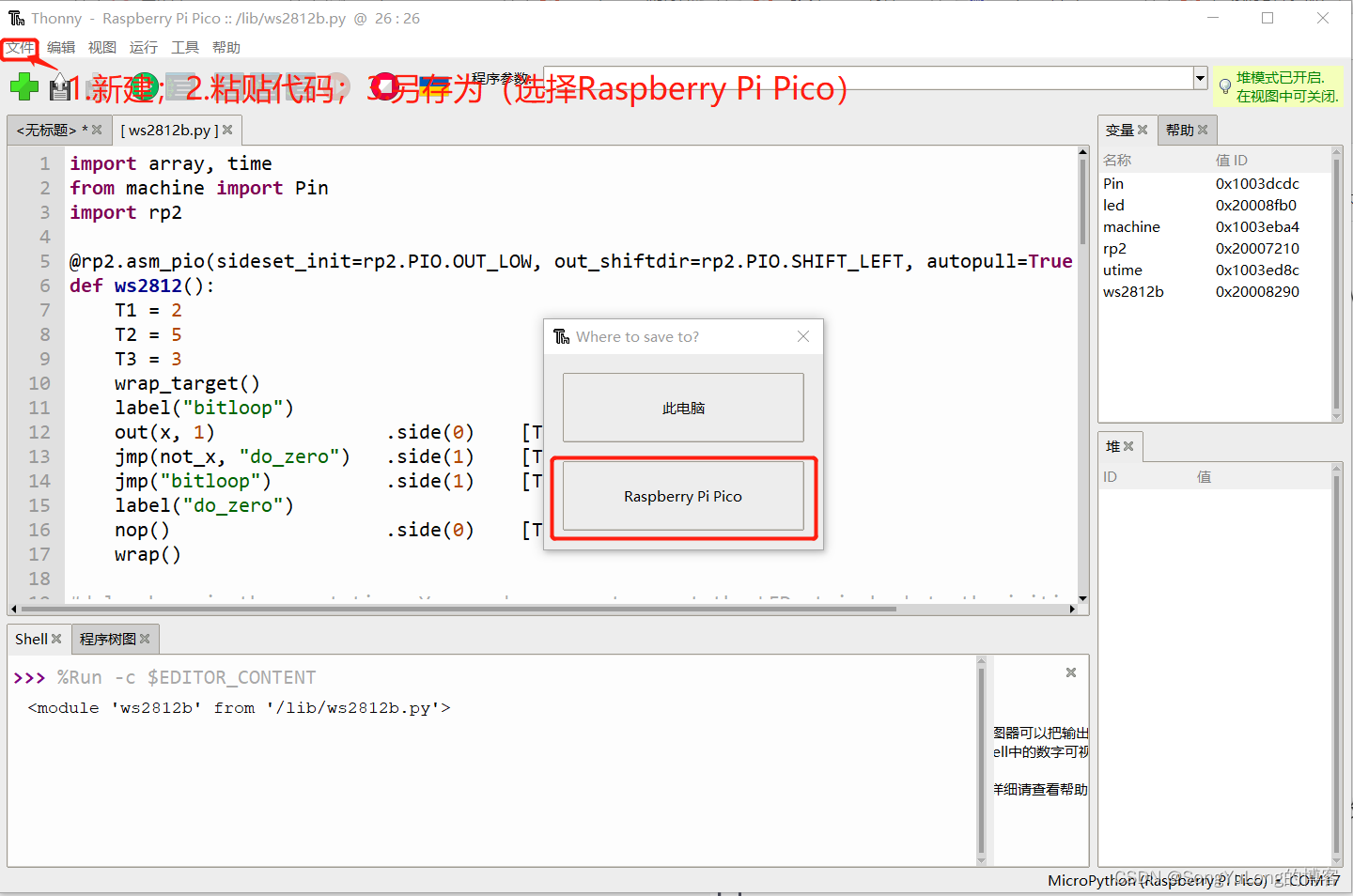Select the machine variable row
This screenshot has height=896, width=1353.
(1215, 226)
